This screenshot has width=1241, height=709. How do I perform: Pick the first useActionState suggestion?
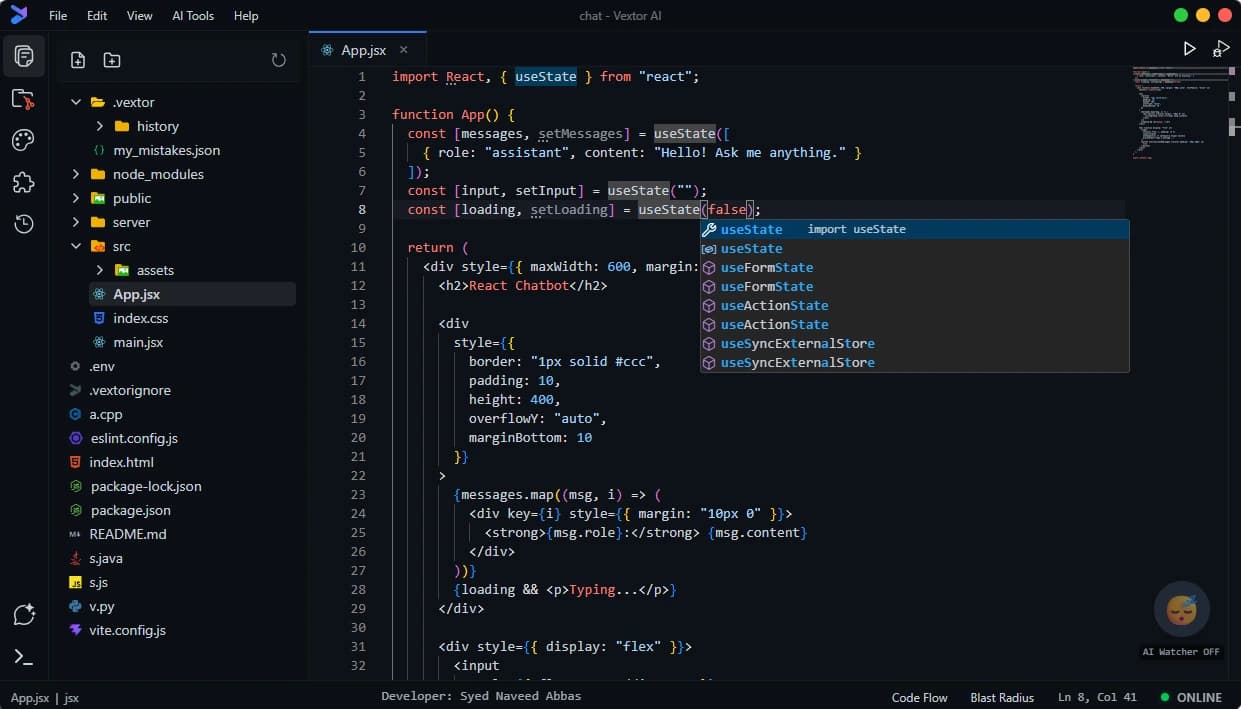point(915,305)
